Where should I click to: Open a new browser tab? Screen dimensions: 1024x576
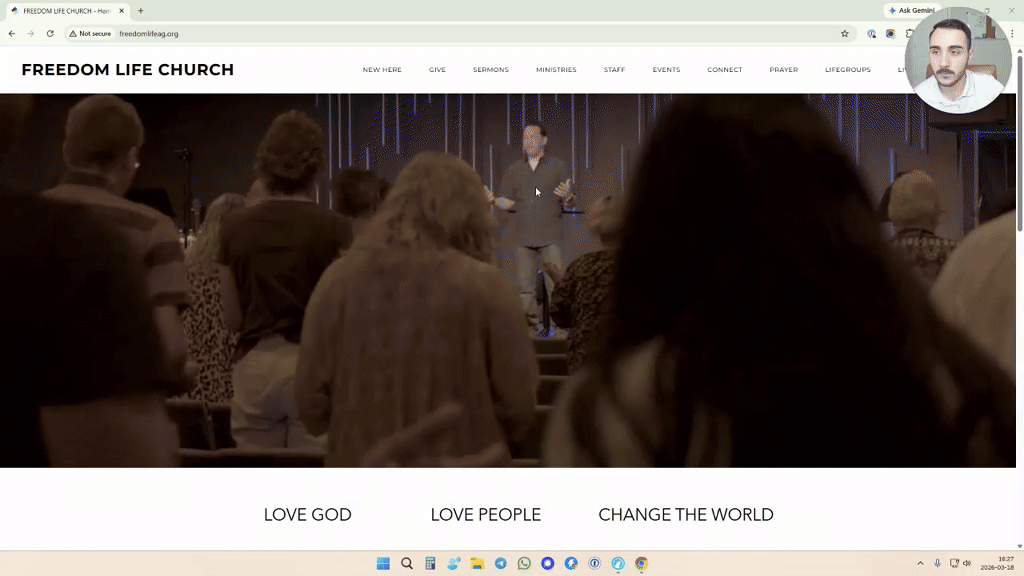[140, 11]
